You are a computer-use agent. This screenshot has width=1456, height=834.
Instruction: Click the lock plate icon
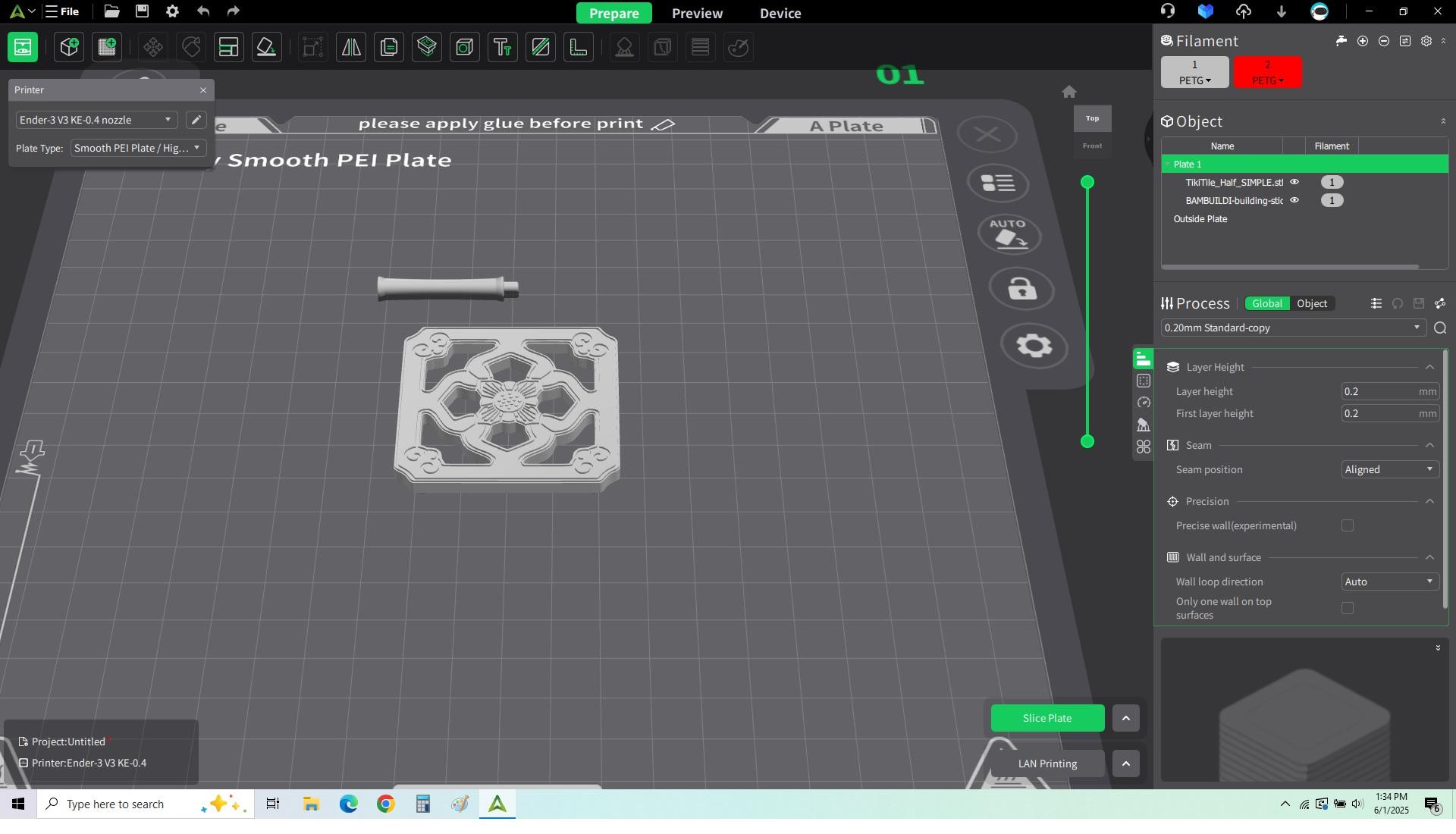(x=1022, y=289)
